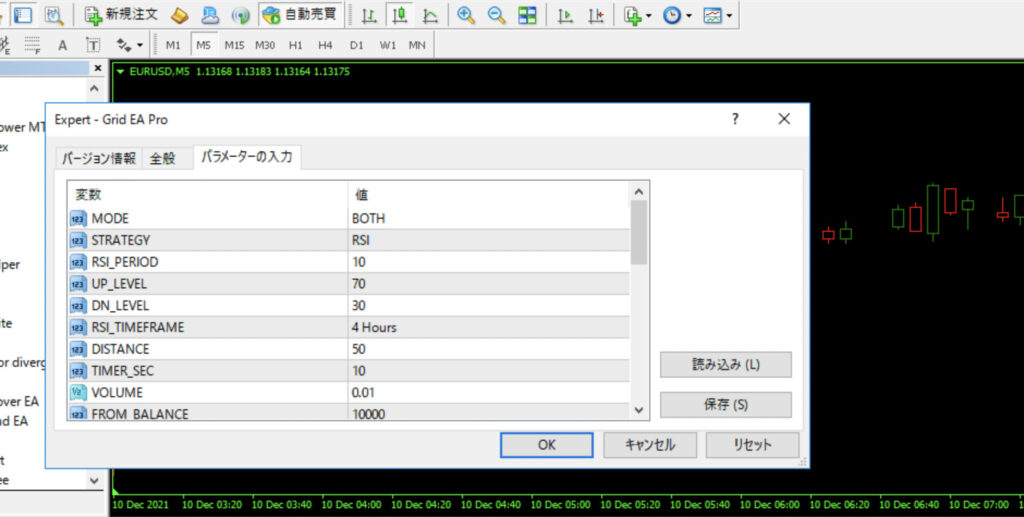
Task: Click the parameter list vertical scrollbar thumb
Action: (x=639, y=232)
